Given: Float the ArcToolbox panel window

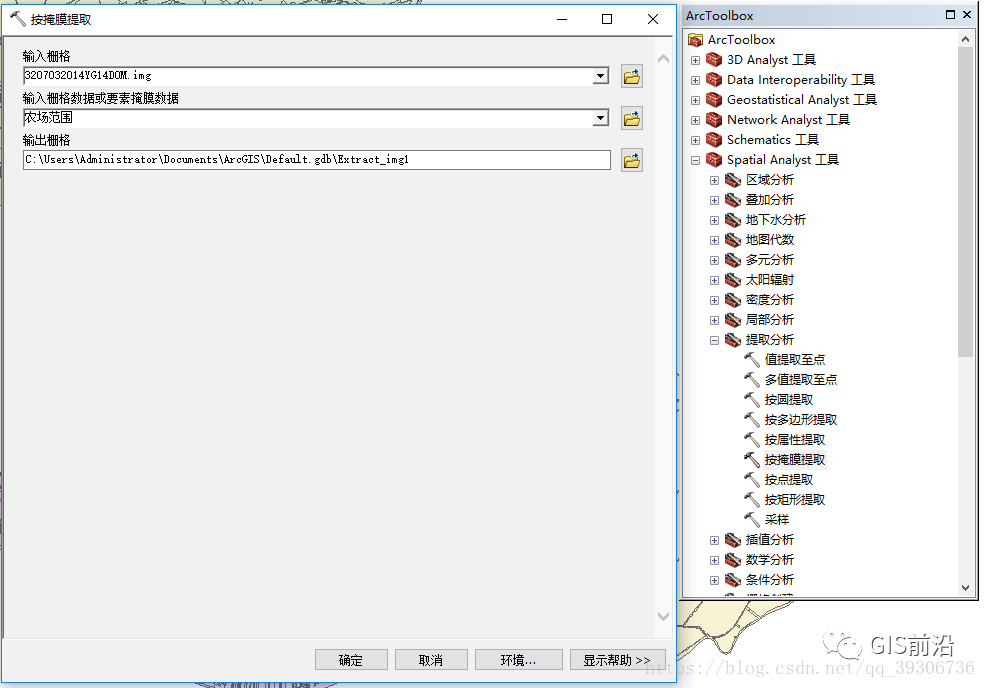Looking at the screenshot, I should [x=950, y=15].
